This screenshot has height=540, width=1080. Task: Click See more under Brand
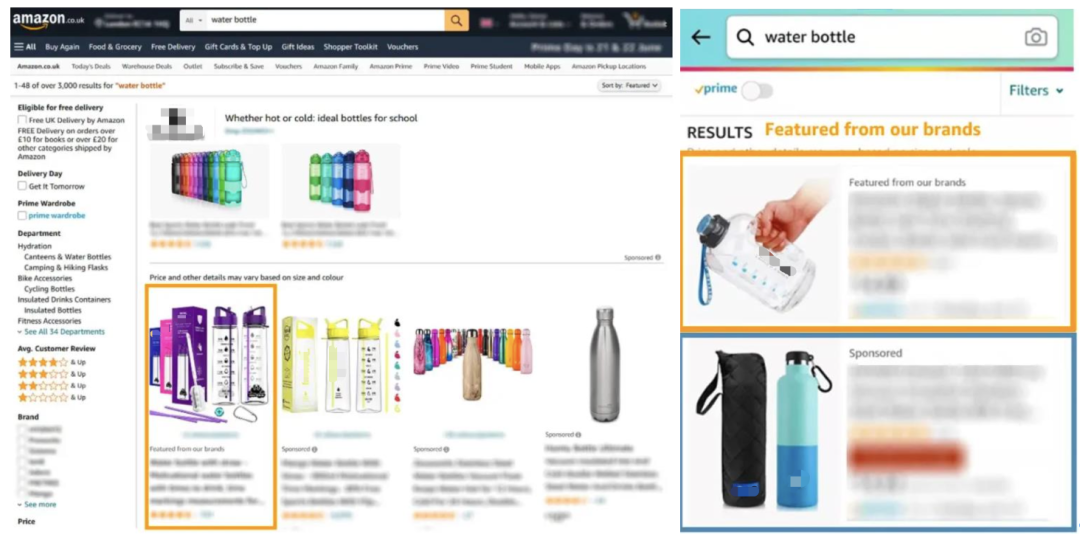[x=37, y=505]
